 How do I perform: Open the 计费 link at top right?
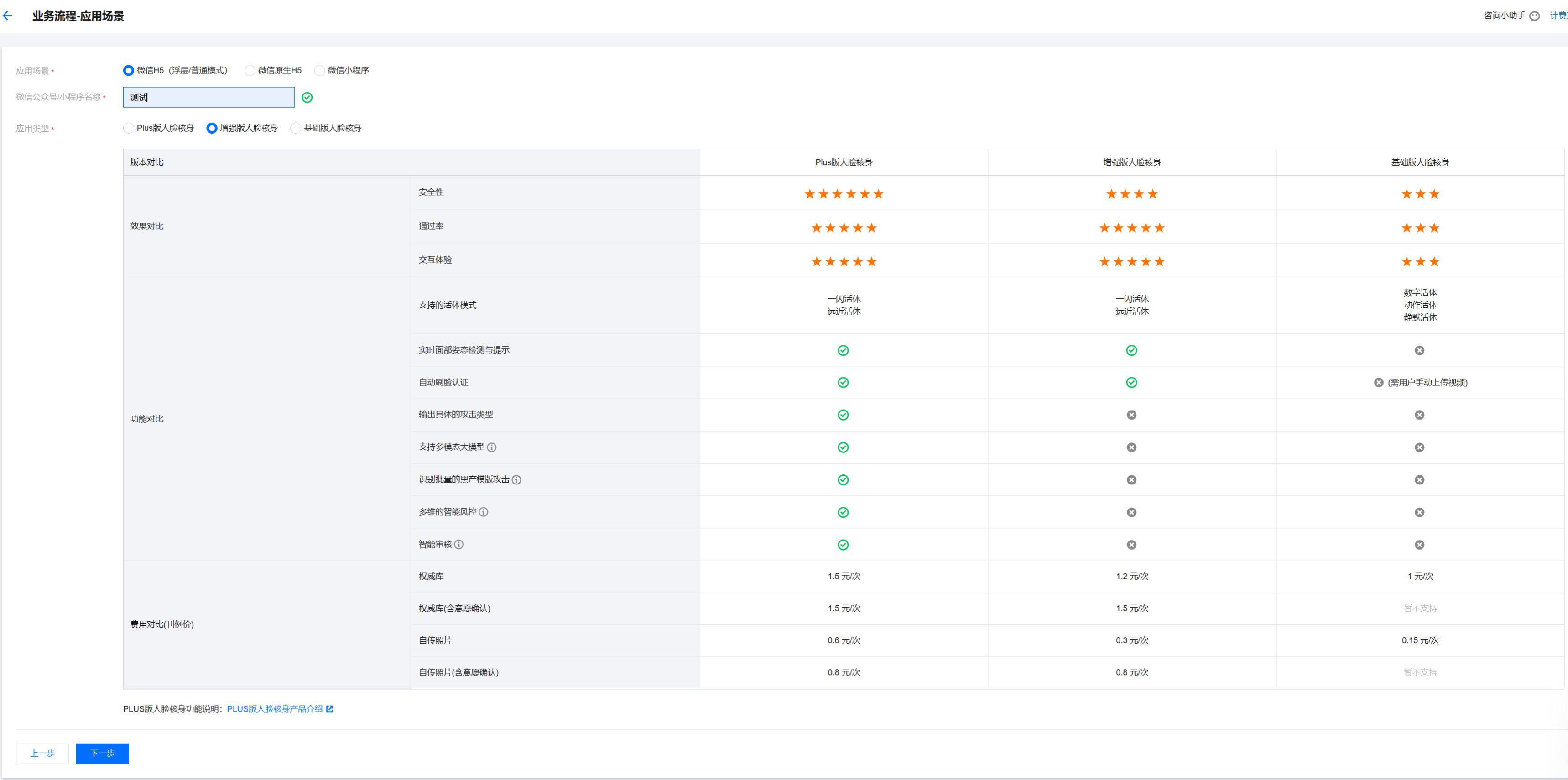coord(1558,16)
